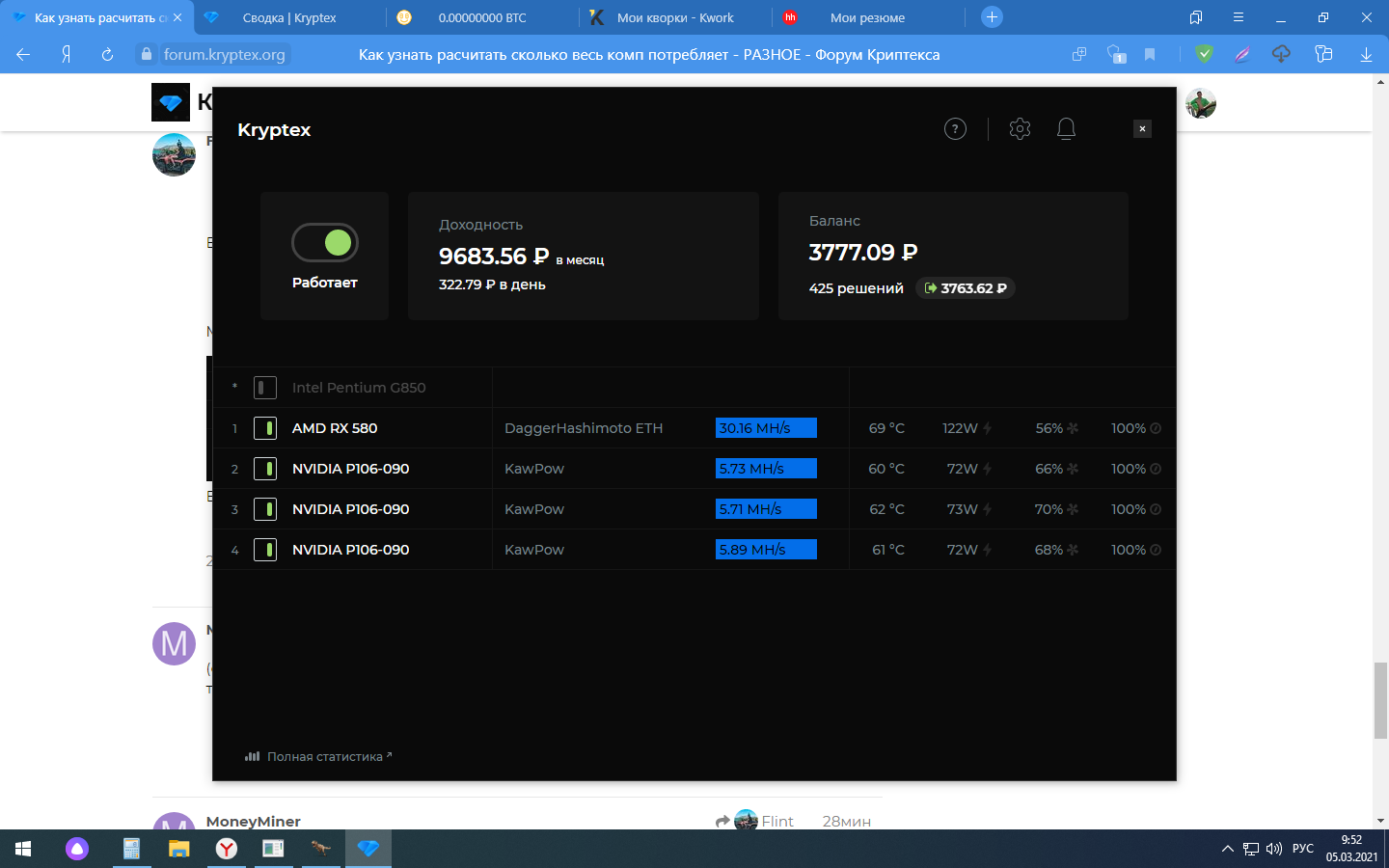
Task: Close the Kryptex overlay with X
Action: click(1142, 129)
